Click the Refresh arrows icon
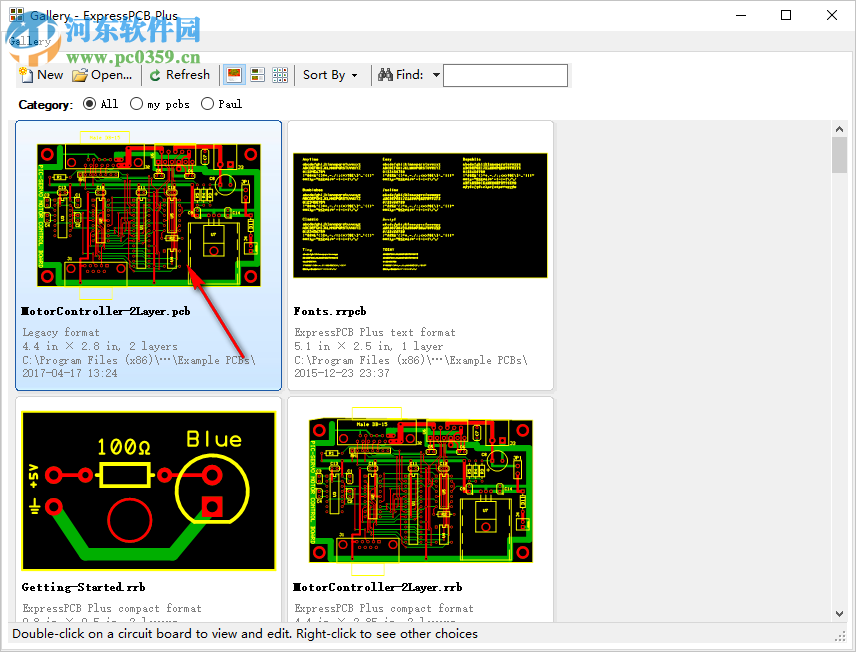This screenshot has width=856, height=652. [x=156, y=74]
